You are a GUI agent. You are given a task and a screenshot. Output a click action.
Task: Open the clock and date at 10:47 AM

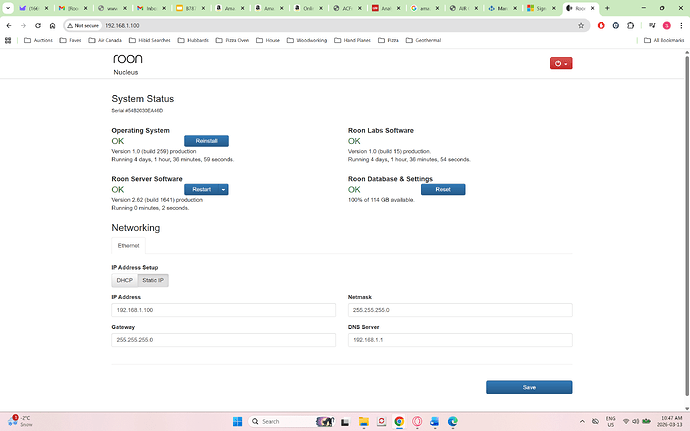pyautogui.click(x=669, y=421)
